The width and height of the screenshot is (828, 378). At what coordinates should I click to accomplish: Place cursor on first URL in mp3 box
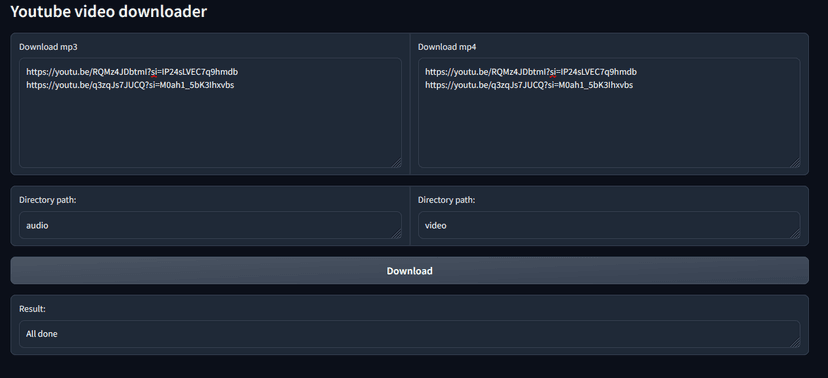(132, 72)
